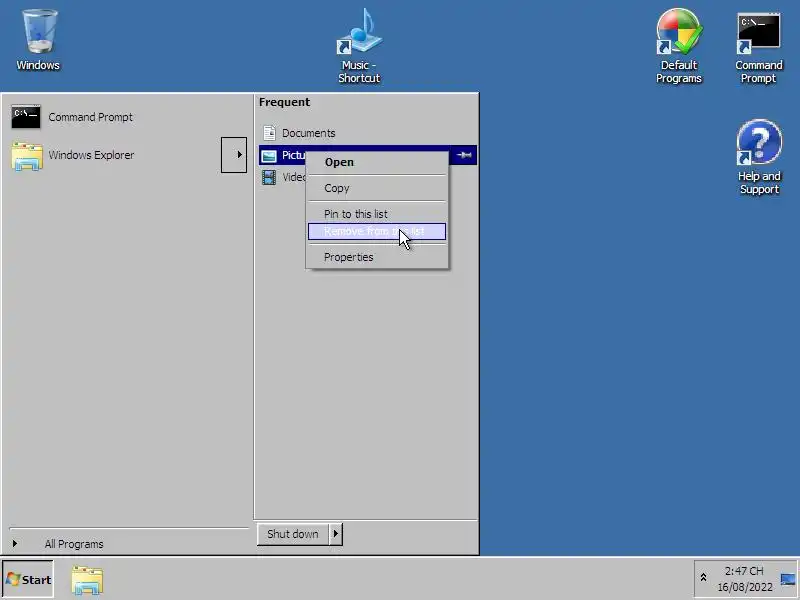Click the pin icon on Pictures row

pyautogui.click(x=464, y=155)
